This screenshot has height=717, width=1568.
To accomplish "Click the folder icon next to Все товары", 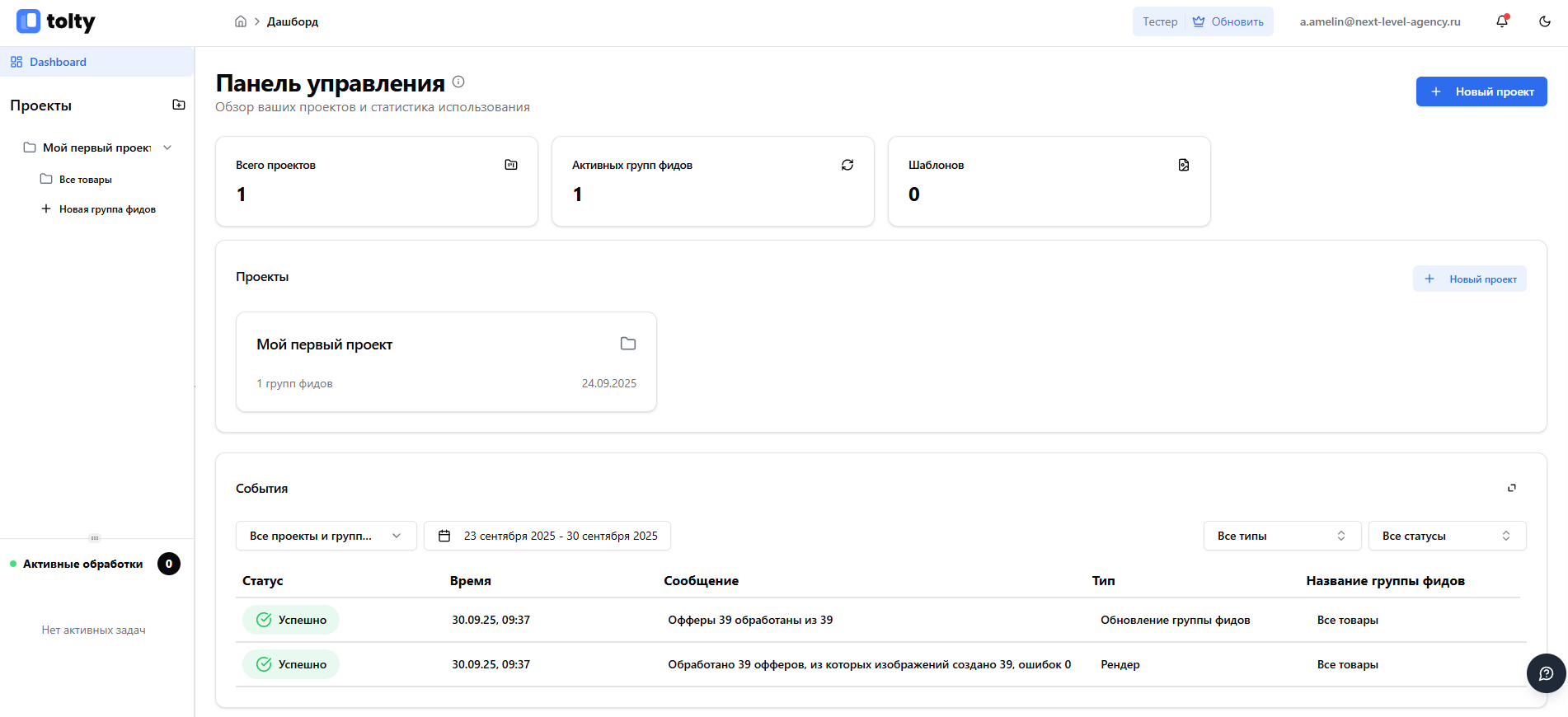I will [46, 179].
